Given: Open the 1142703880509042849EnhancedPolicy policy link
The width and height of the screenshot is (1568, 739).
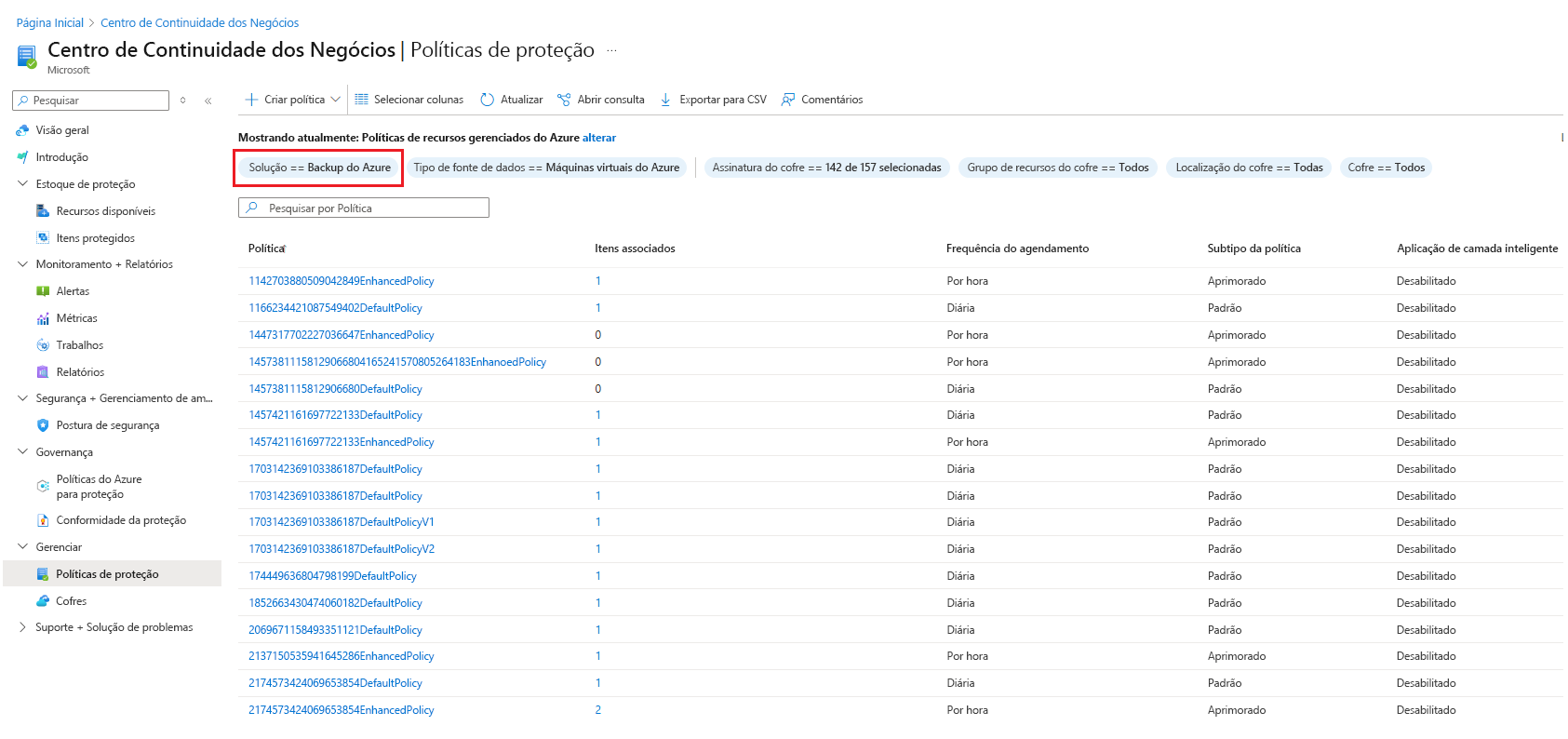Looking at the screenshot, I should (342, 281).
